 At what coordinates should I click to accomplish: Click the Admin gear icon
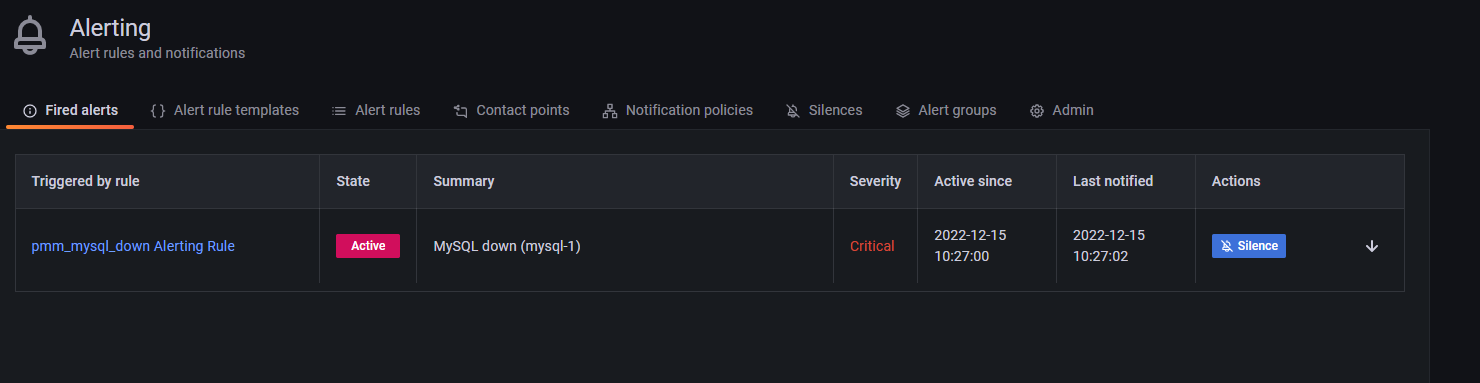[x=1037, y=111]
